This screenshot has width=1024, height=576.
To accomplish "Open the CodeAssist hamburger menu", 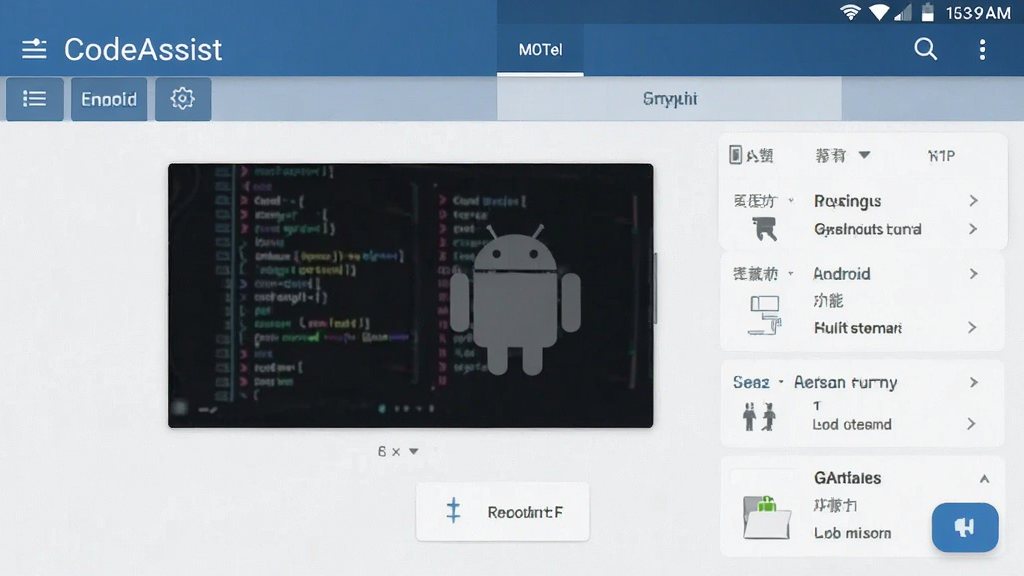I will (x=34, y=49).
